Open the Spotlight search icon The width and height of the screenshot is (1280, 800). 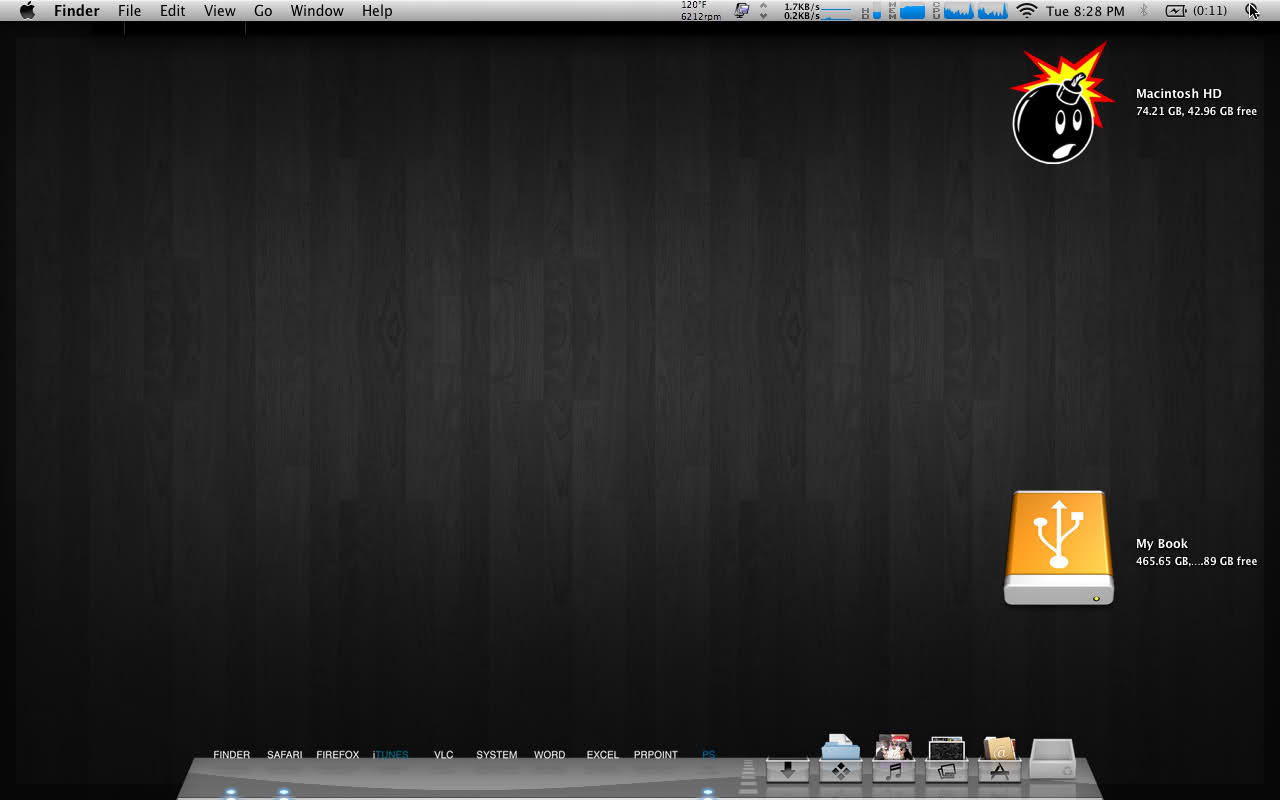coord(1252,11)
